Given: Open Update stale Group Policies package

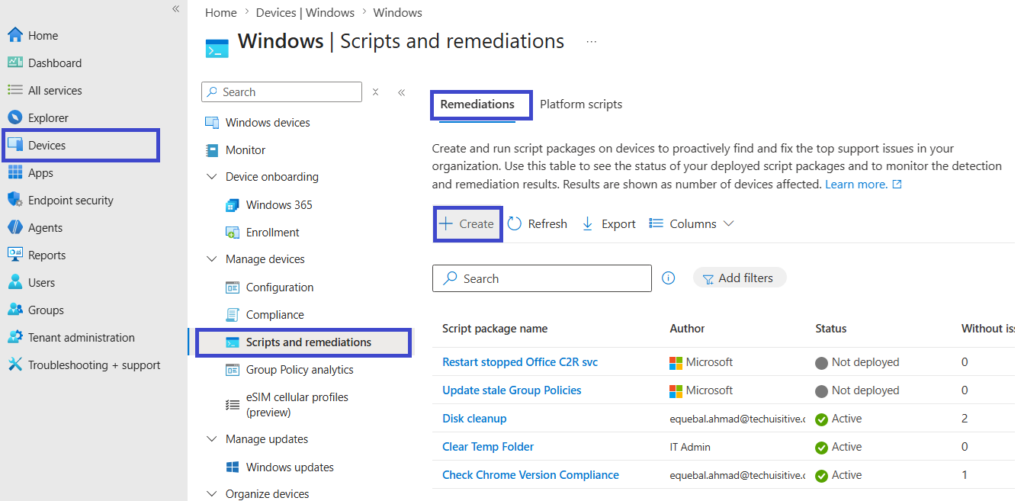Looking at the screenshot, I should point(512,390).
